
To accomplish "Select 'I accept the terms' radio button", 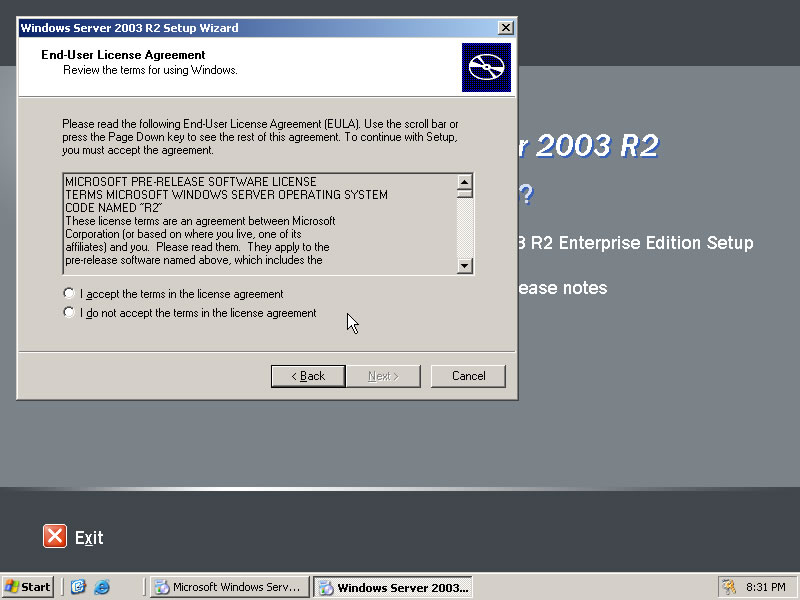I will click(69, 294).
